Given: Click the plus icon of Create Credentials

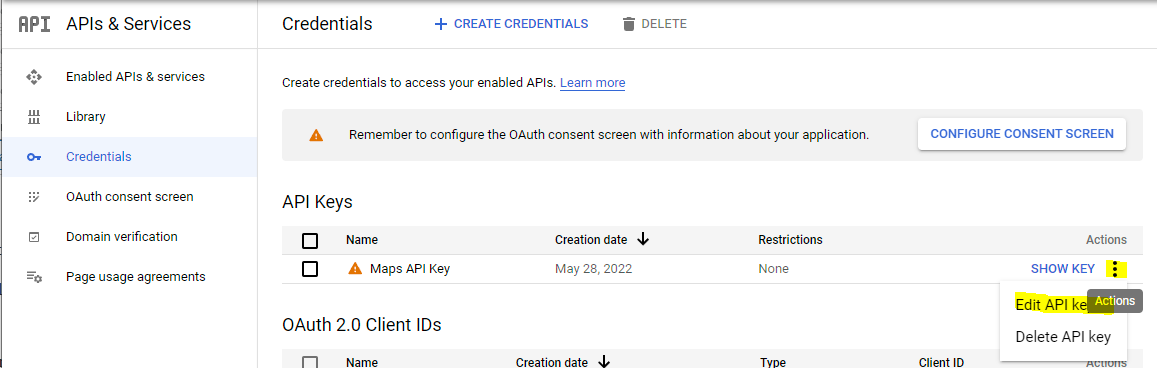Looking at the screenshot, I should pyautogui.click(x=441, y=24).
